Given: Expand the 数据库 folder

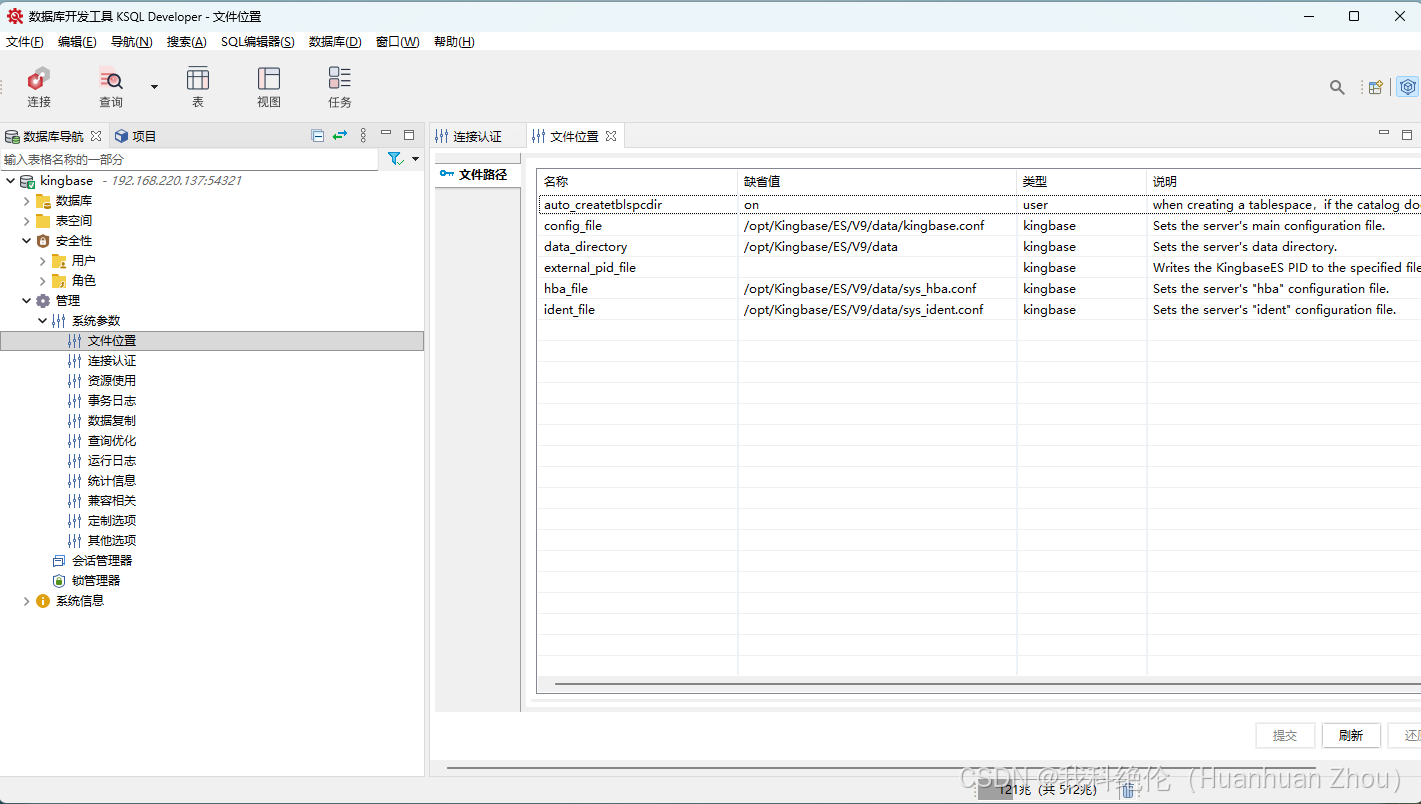Looking at the screenshot, I should point(26,201).
